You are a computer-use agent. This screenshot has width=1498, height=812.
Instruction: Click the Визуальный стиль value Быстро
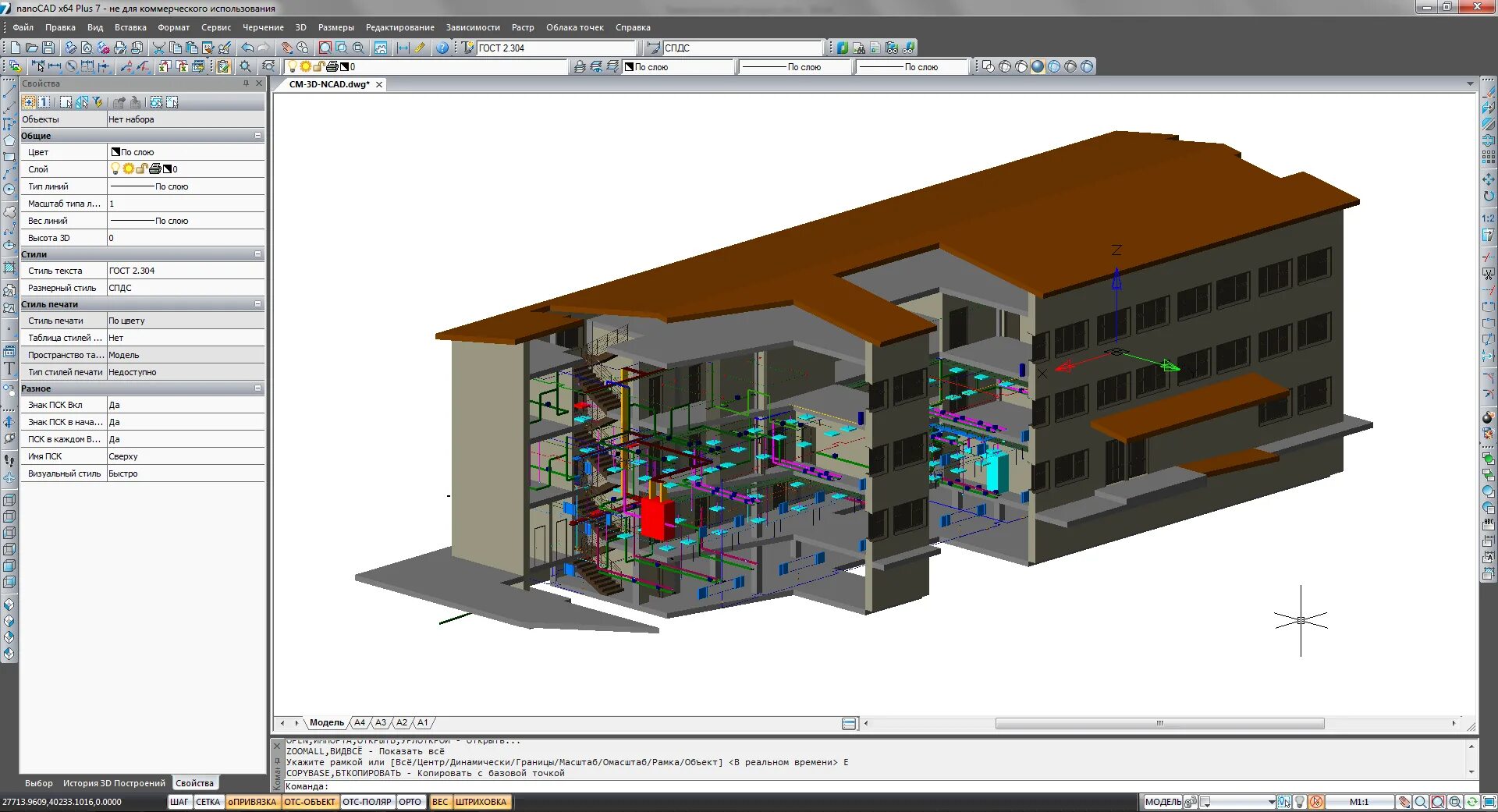pyautogui.click(x=186, y=473)
